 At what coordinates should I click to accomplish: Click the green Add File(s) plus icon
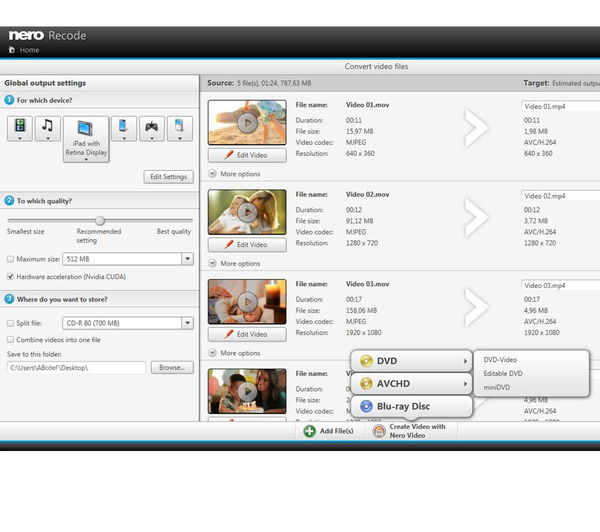tap(309, 431)
